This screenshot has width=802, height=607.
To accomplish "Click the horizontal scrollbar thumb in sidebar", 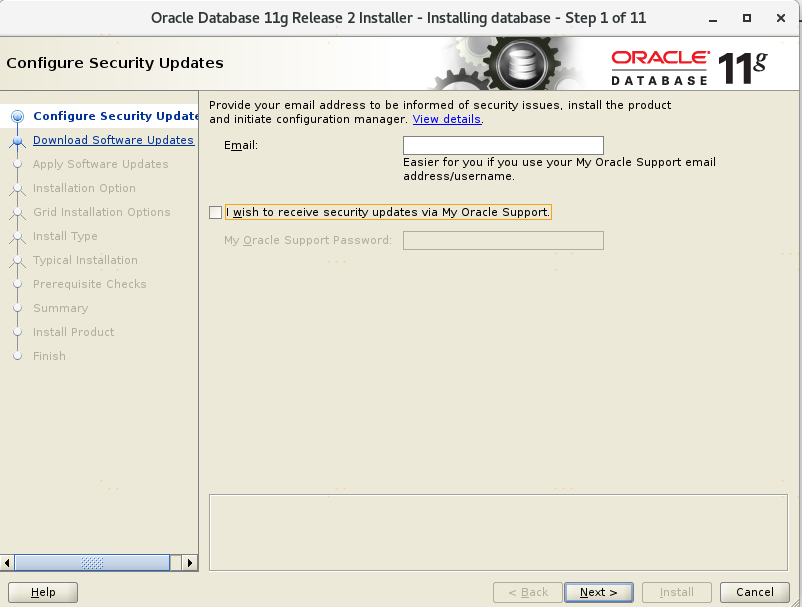I will click(92, 563).
